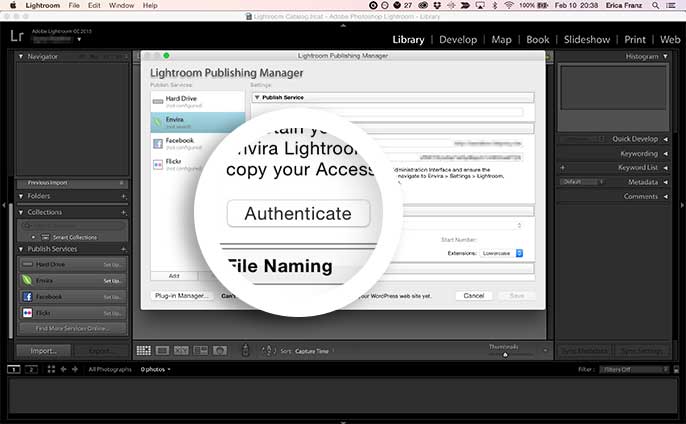This screenshot has height=424, width=686.
Task: Collapse the Histogram panel
Action: pyautogui.click(x=665, y=56)
